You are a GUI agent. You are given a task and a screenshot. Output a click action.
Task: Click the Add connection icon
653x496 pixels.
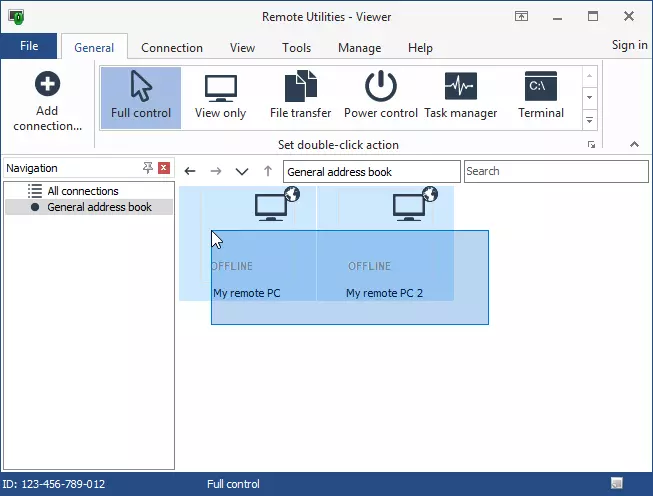(47, 85)
